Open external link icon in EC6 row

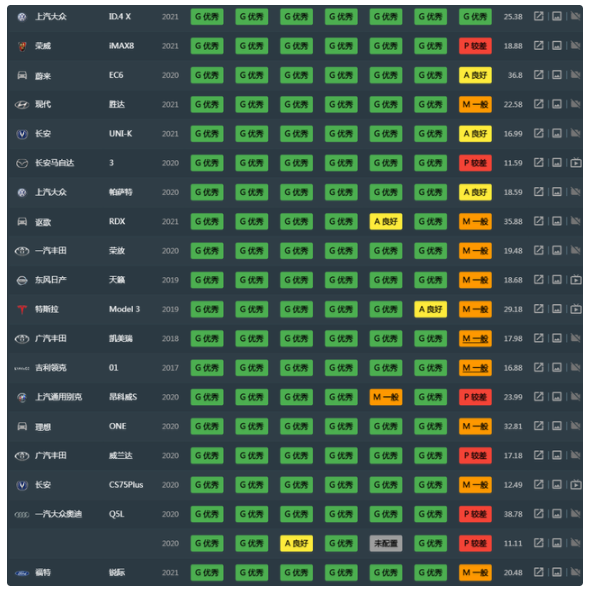pyautogui.click(x=538, y=75)
